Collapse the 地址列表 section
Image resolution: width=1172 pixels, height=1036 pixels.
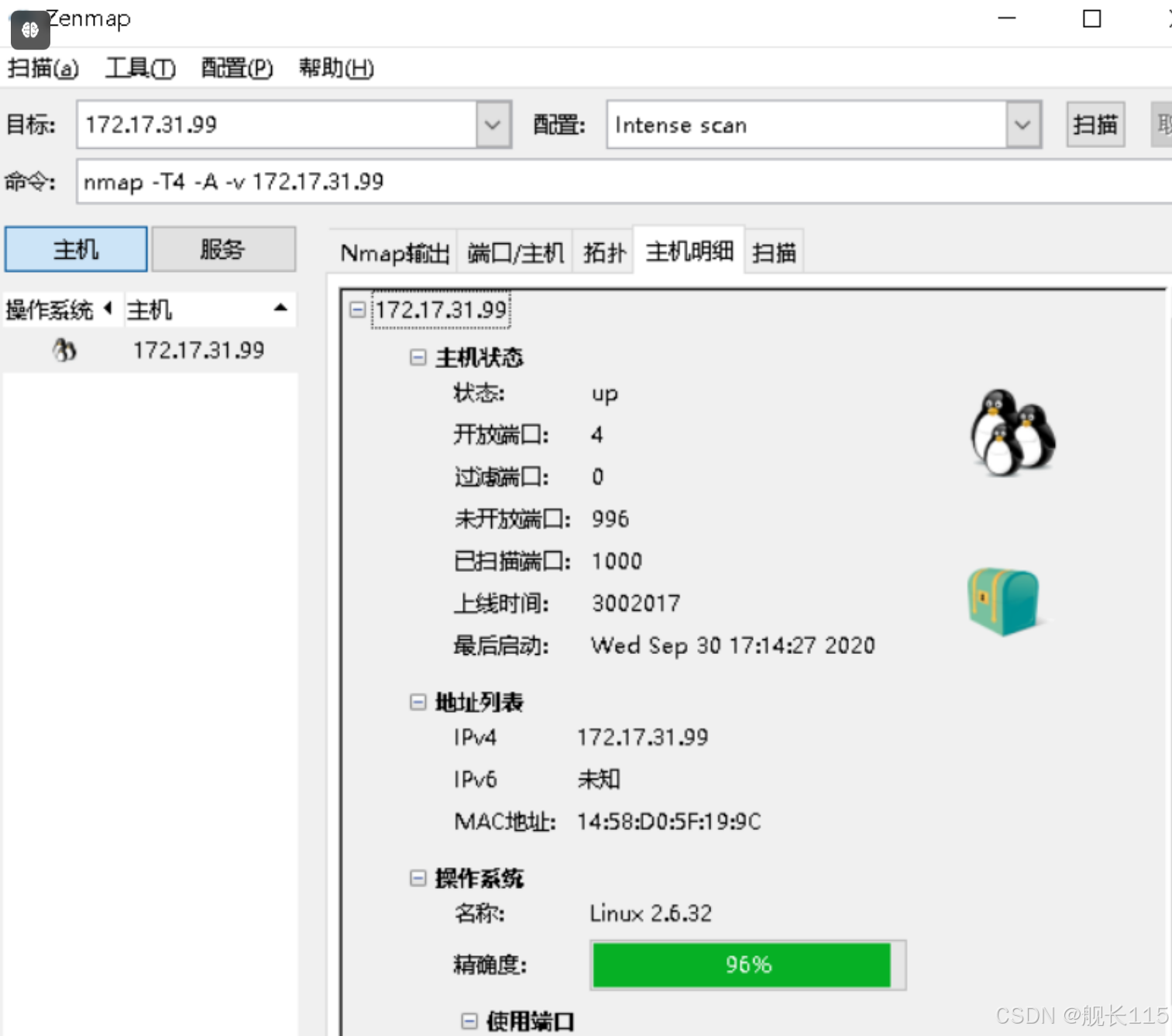418,702
